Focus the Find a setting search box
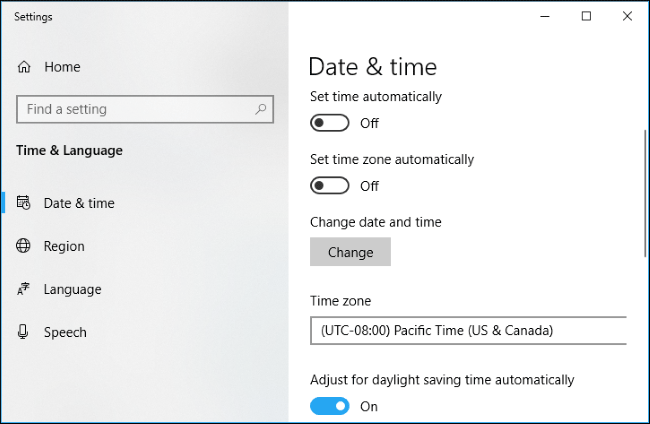The height and width of the screenshot is (424, 650). pyautogui.click(x=145, y=109)
